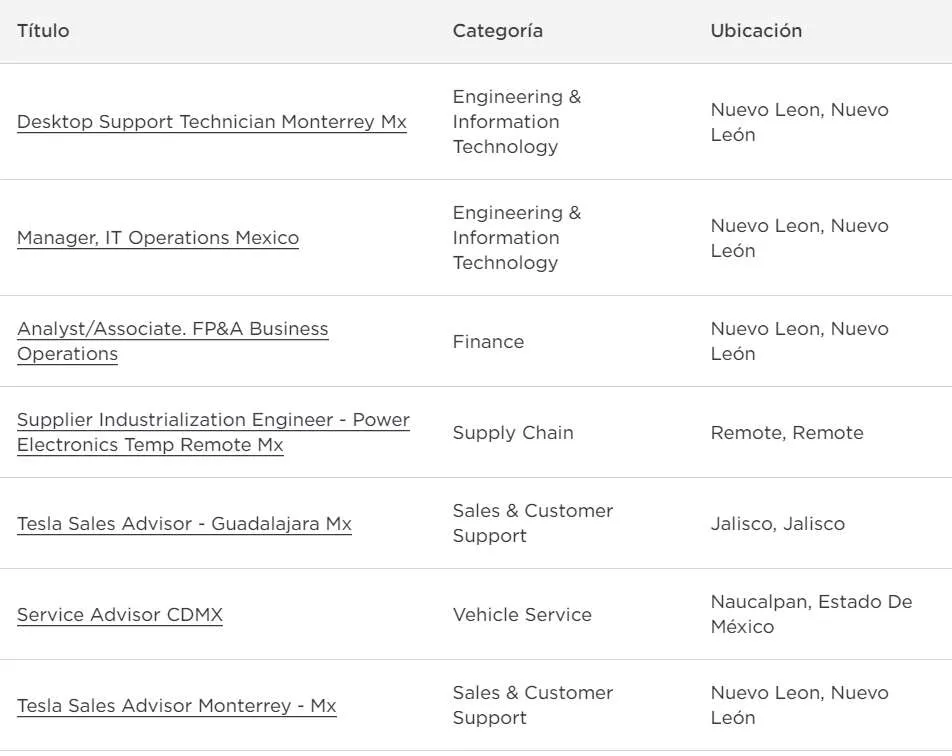Screen dimensions: 952x756
Task: Open the Service Advisor CDMX job posting
Action: click(119, 614)
